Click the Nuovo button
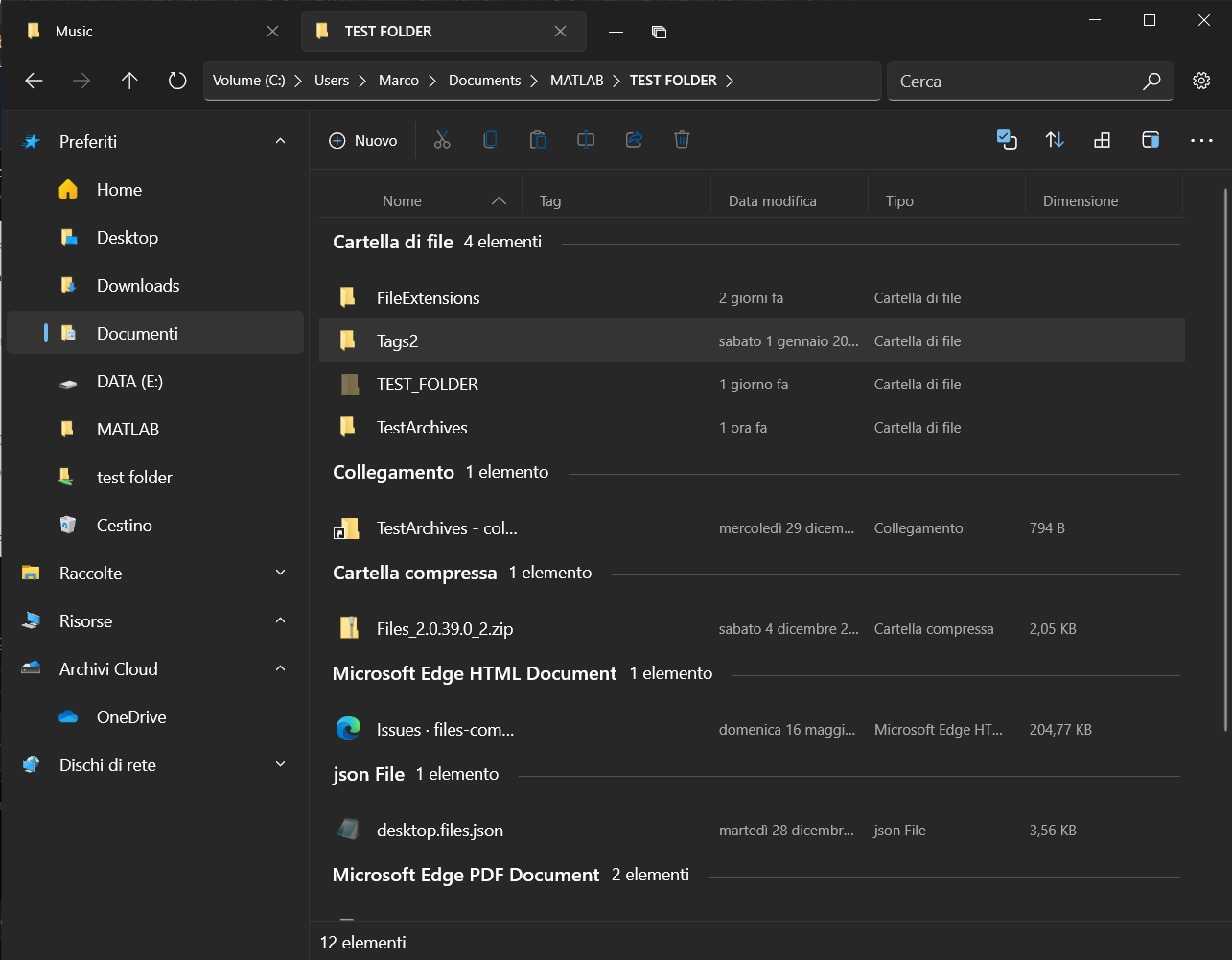The height and width of the screenshot is (960, 1232). click(x=363, y=140)
